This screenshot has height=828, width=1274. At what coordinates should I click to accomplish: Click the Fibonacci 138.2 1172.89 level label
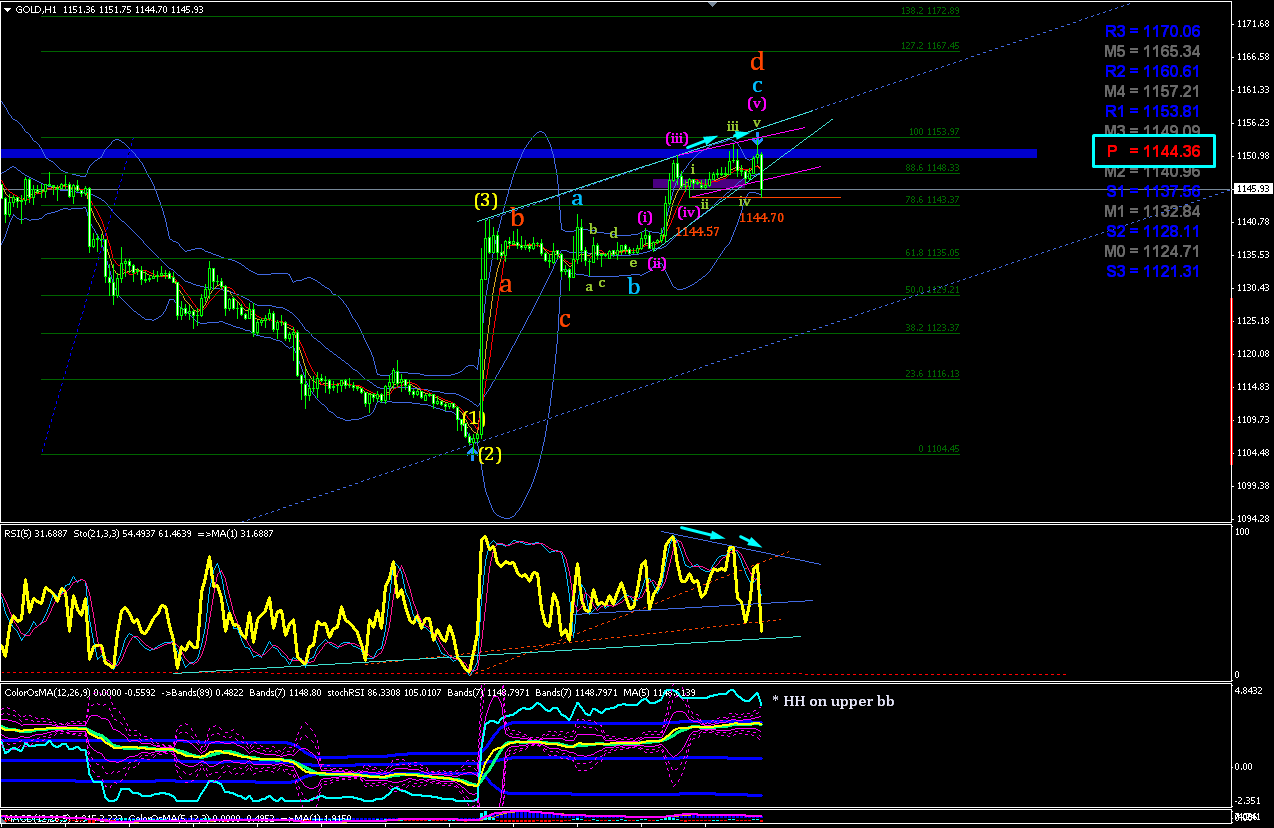(928, 11)
